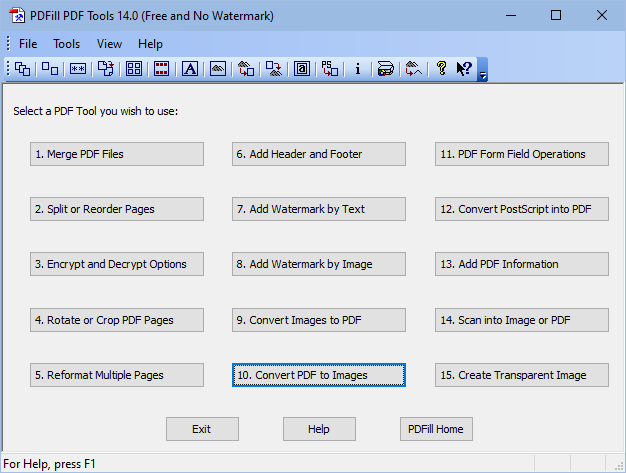Open 12. Convert PostScript into PDF

(522, 209)
